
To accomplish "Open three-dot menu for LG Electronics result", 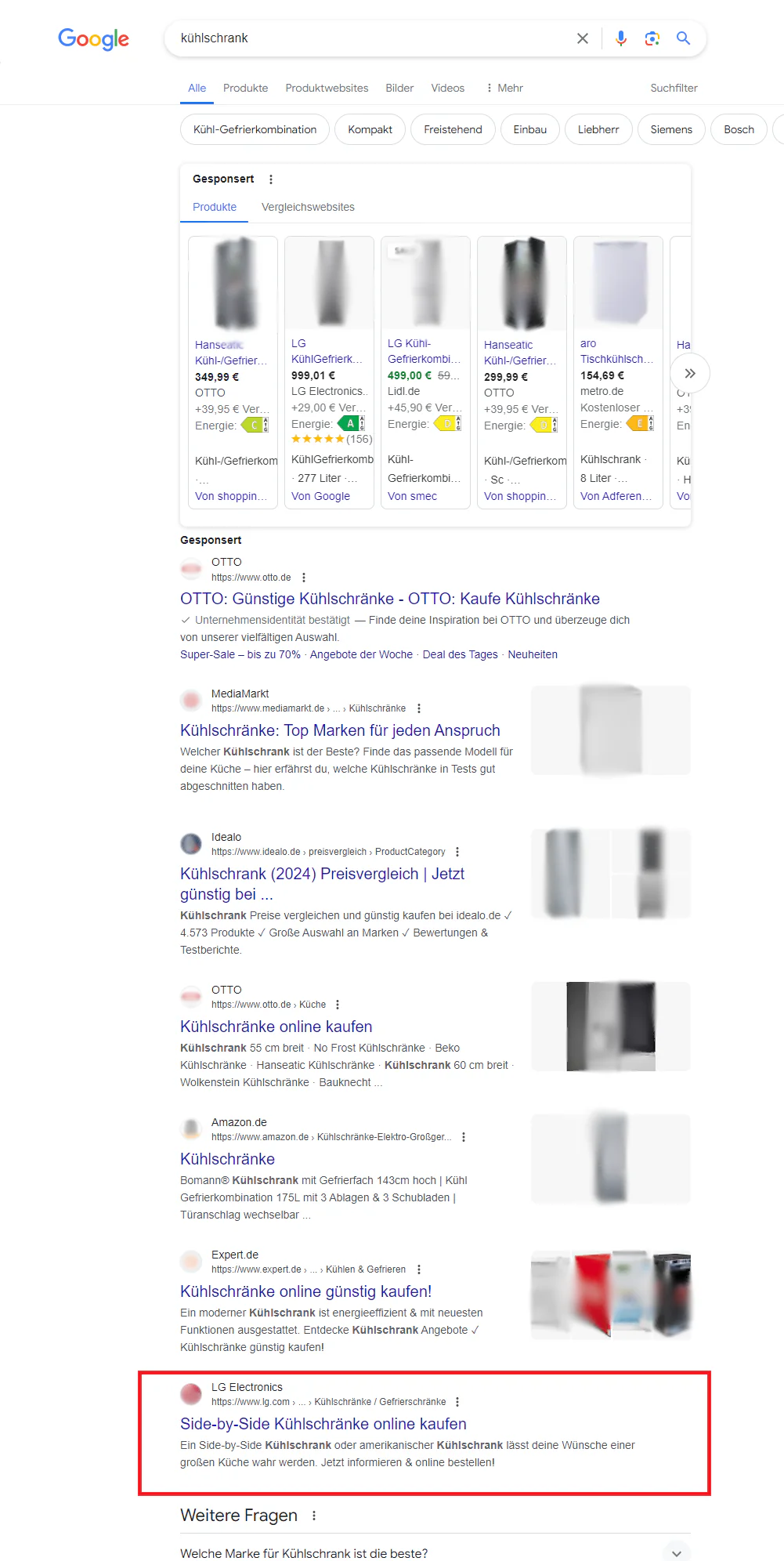I will [x=457, y=1402].
